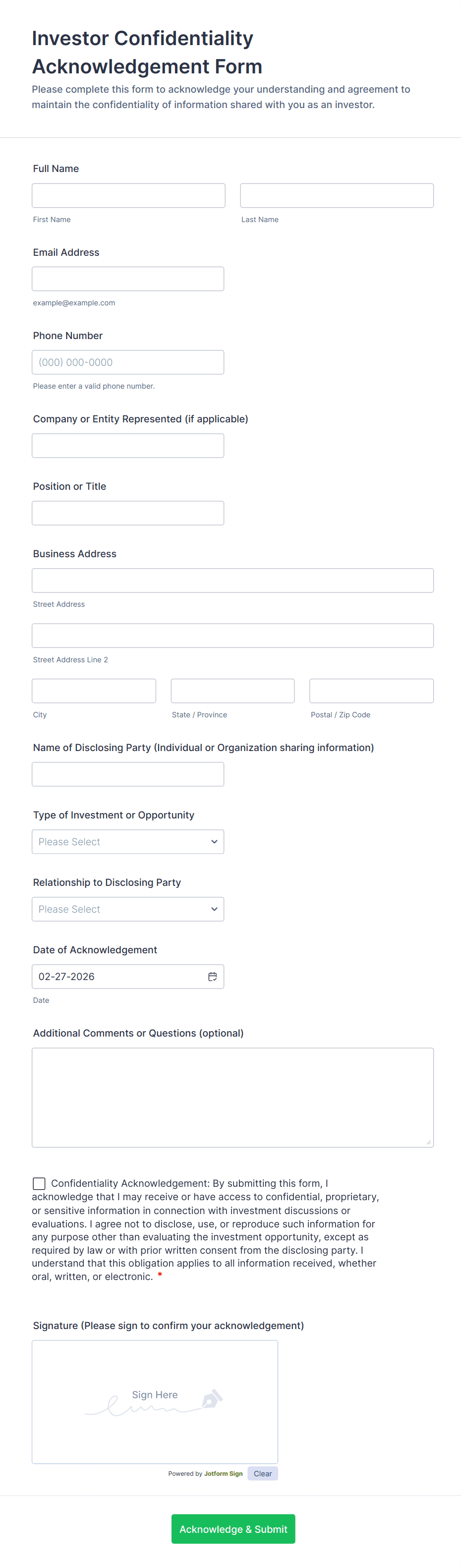The width and height of the screenshot is (461, 1568).
Task: Follow the Jotform Sign link
Action: [223, 1474]
